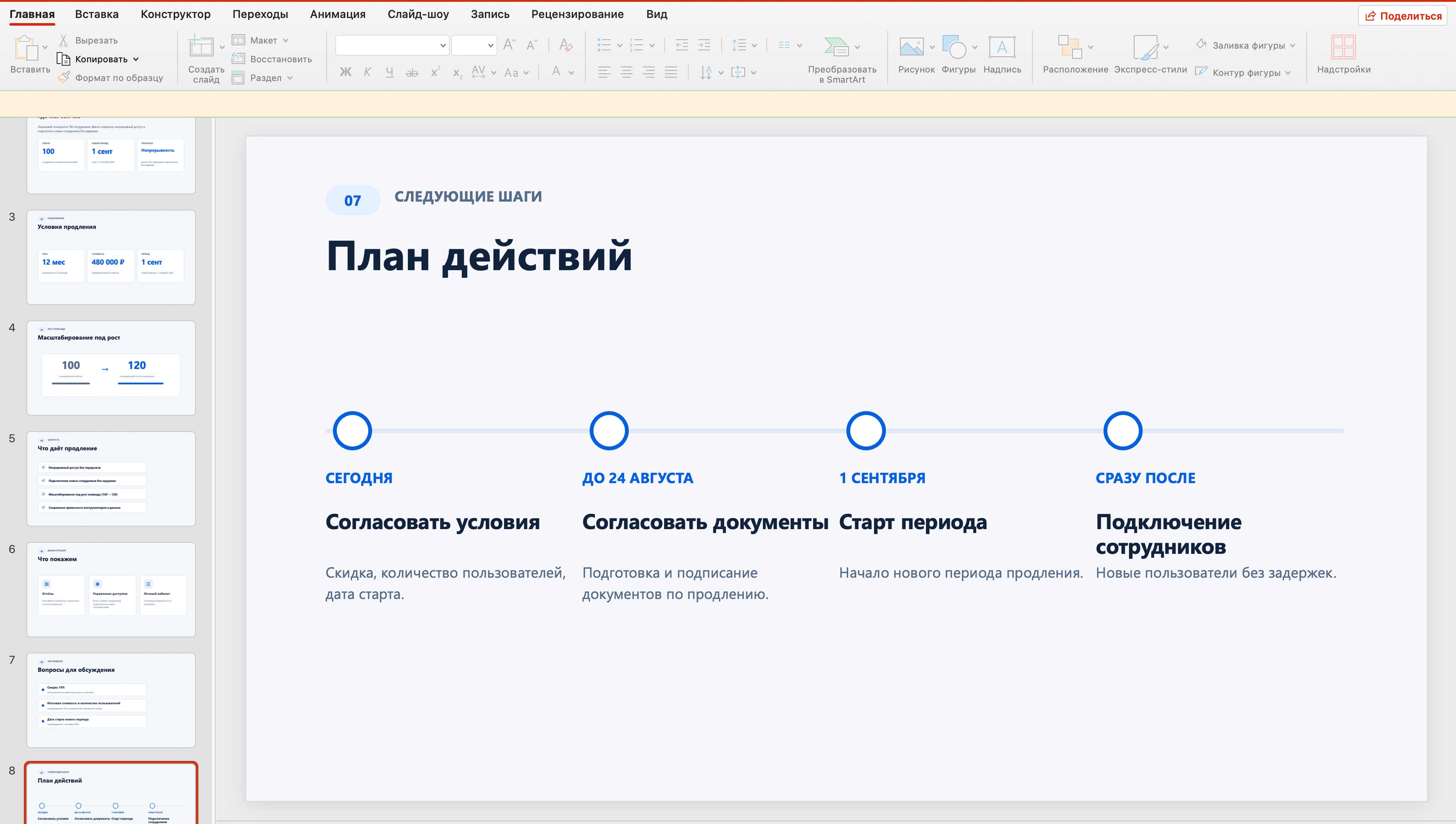Click the Reset (Восстановить) slide icon
The height and width of the screenshot is (824, 1456).
click(x=238, y=59)
